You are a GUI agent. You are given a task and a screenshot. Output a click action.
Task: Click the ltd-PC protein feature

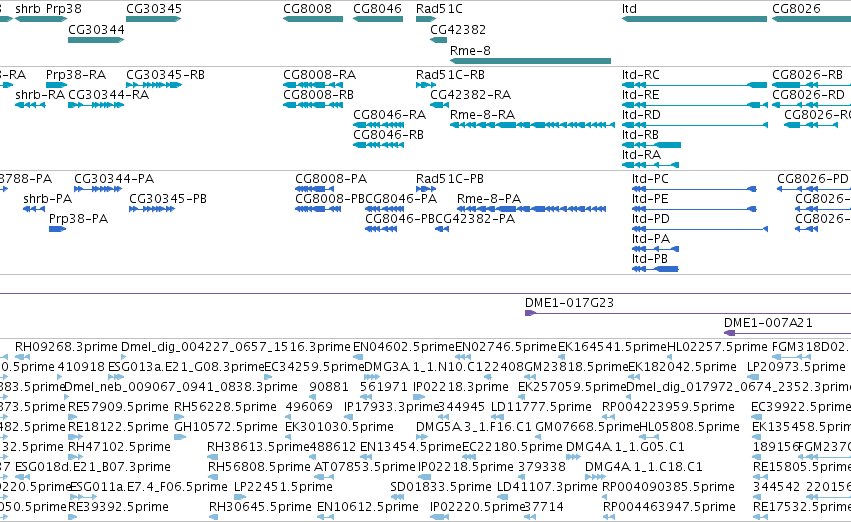click(694, 189)
